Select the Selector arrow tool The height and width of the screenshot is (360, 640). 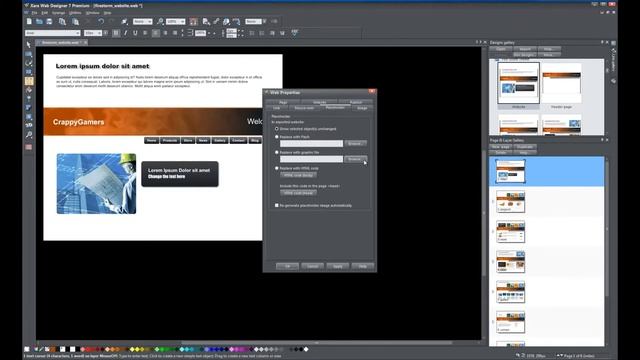[29, 44]
